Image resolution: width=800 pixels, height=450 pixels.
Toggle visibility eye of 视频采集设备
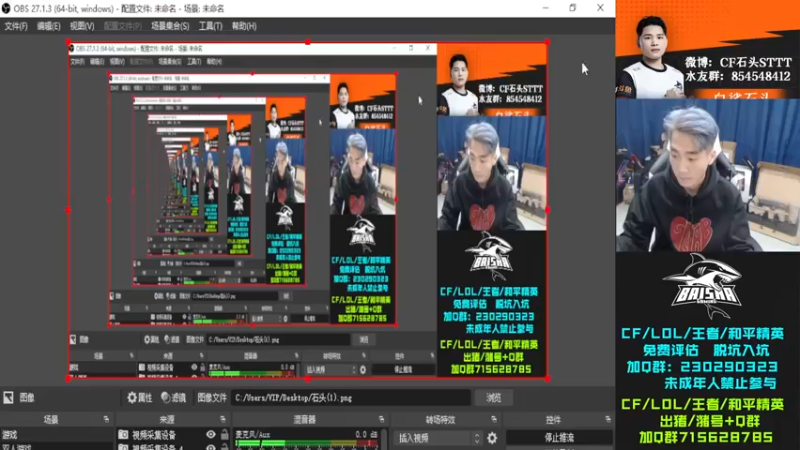pyautogui.click(x=211, y=435)
